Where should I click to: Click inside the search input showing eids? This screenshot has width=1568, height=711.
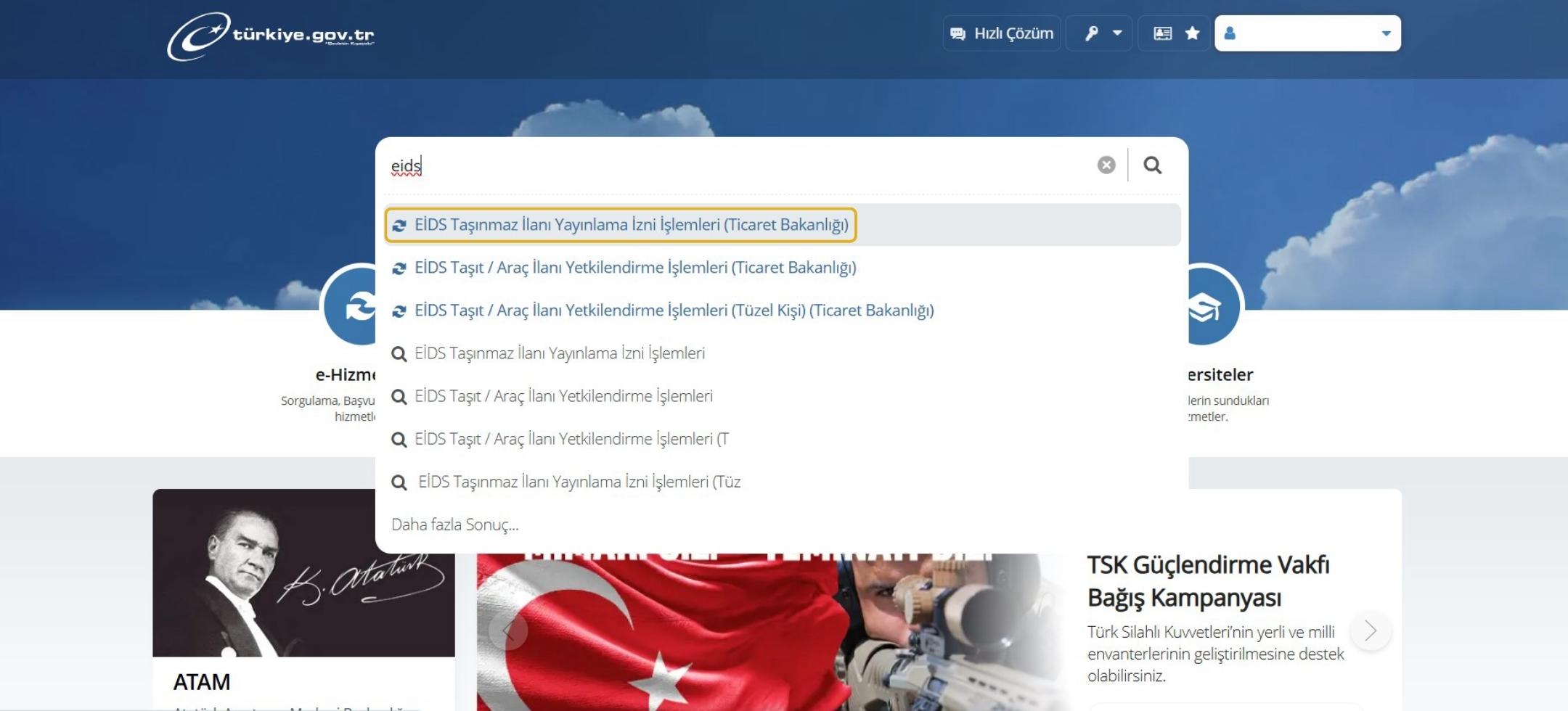point(653,165)
